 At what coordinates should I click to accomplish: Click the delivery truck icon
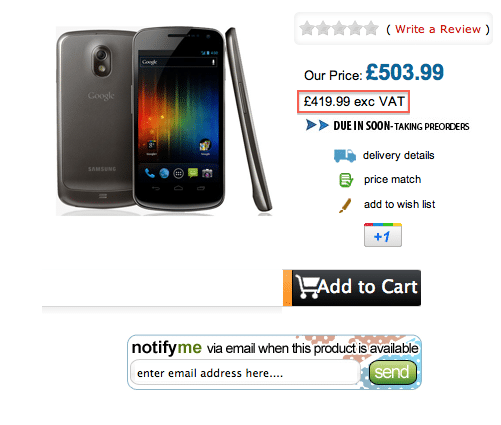[x=345, y=156]
